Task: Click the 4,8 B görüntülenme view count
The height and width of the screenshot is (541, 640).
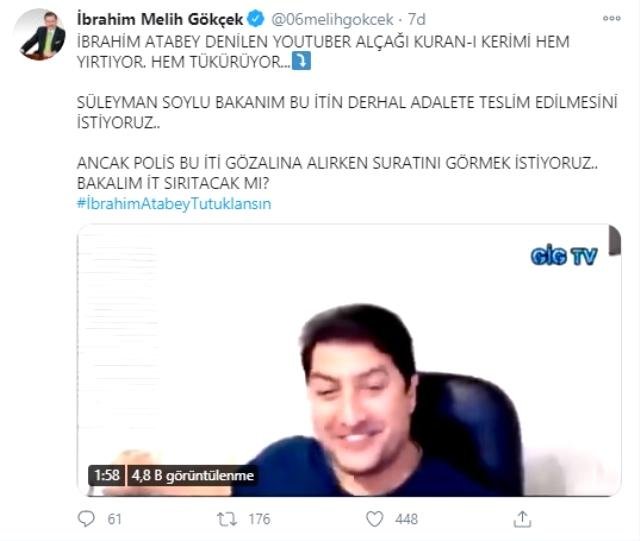Action: (x=192, y=475)
